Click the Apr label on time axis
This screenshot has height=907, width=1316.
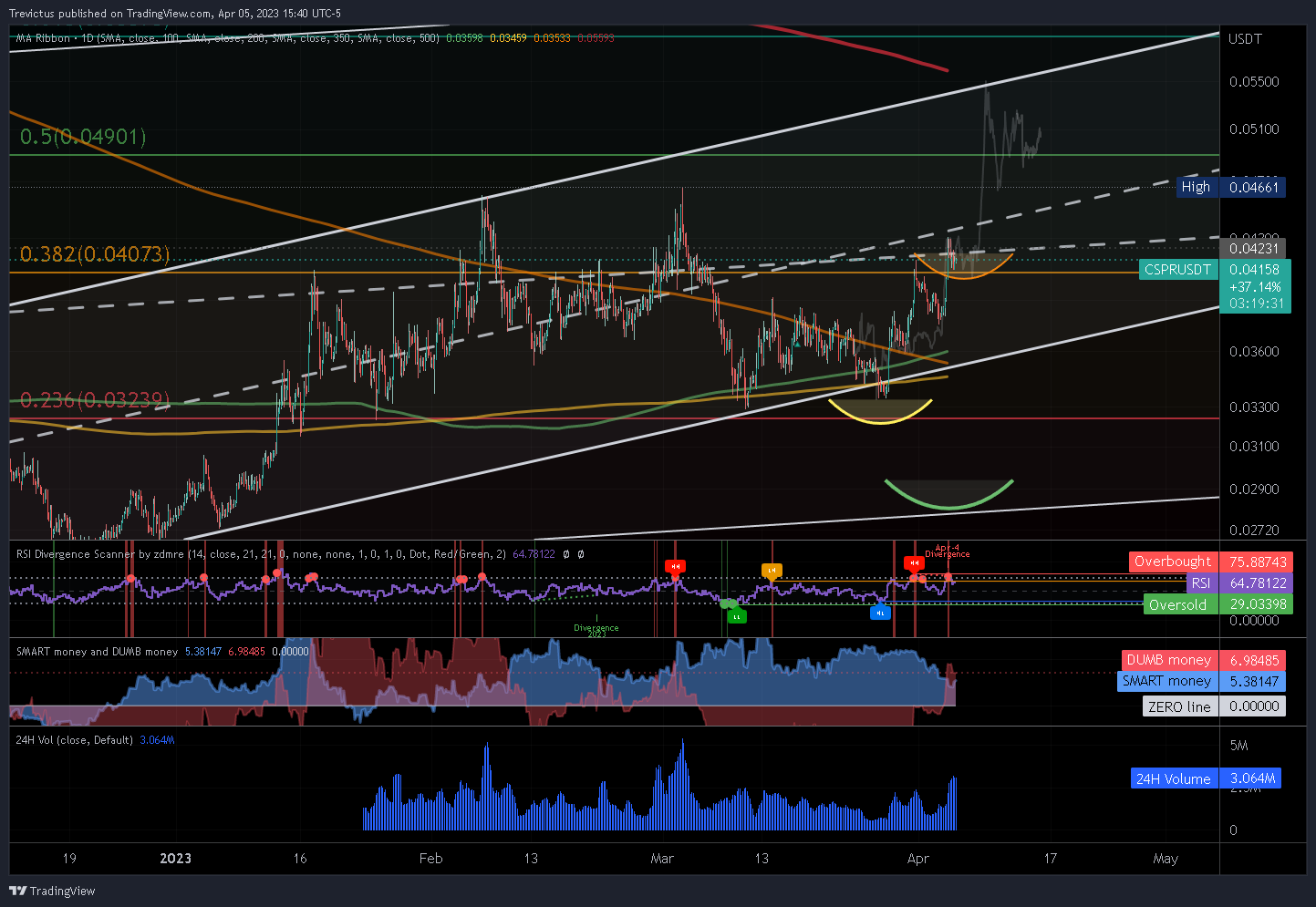pyautogui.click(x=918, y=859)
